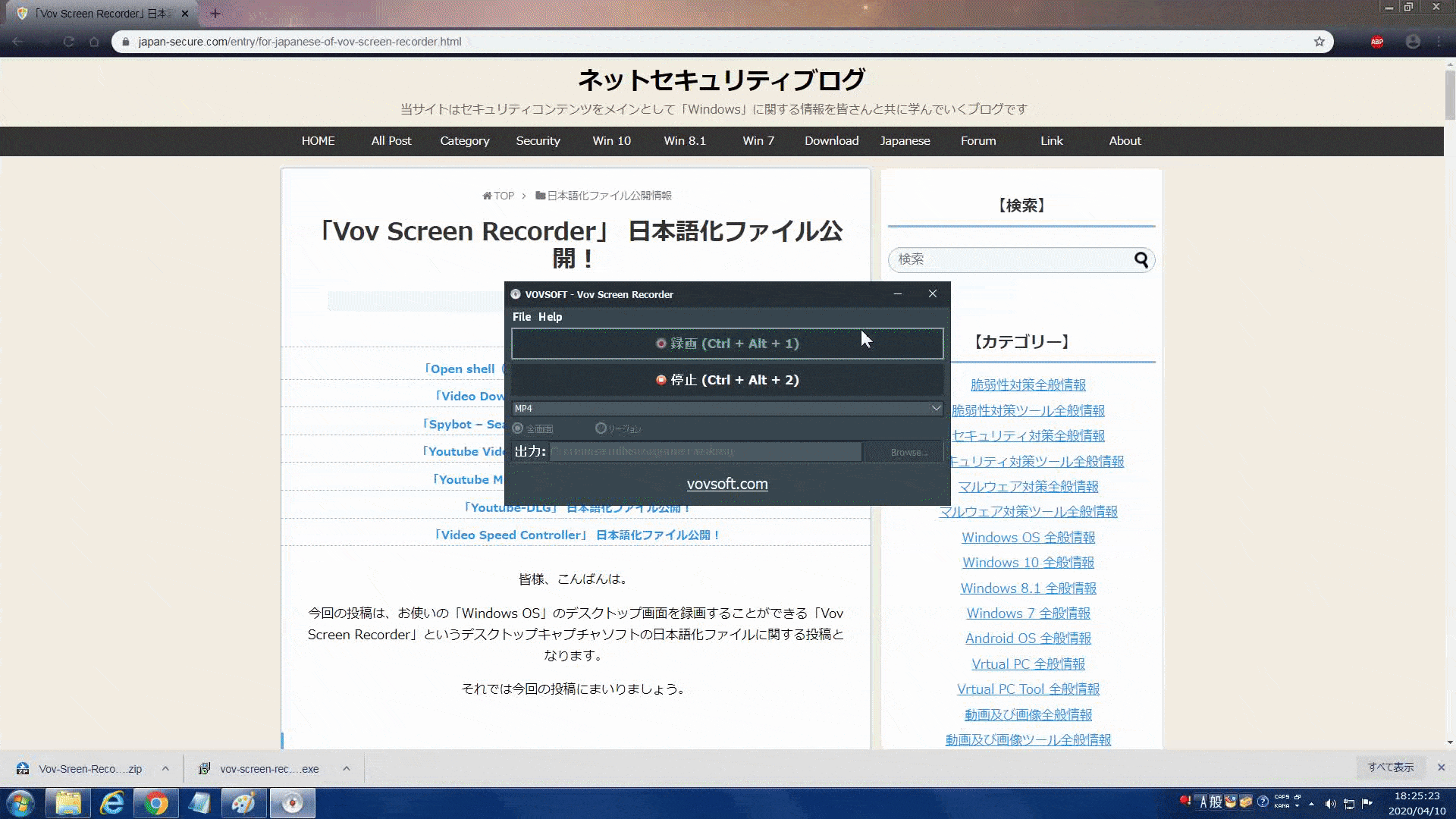Viewport: 1456px width, 819px height.
Task: Click the address bar URL
Action: (x=300, y=42)
